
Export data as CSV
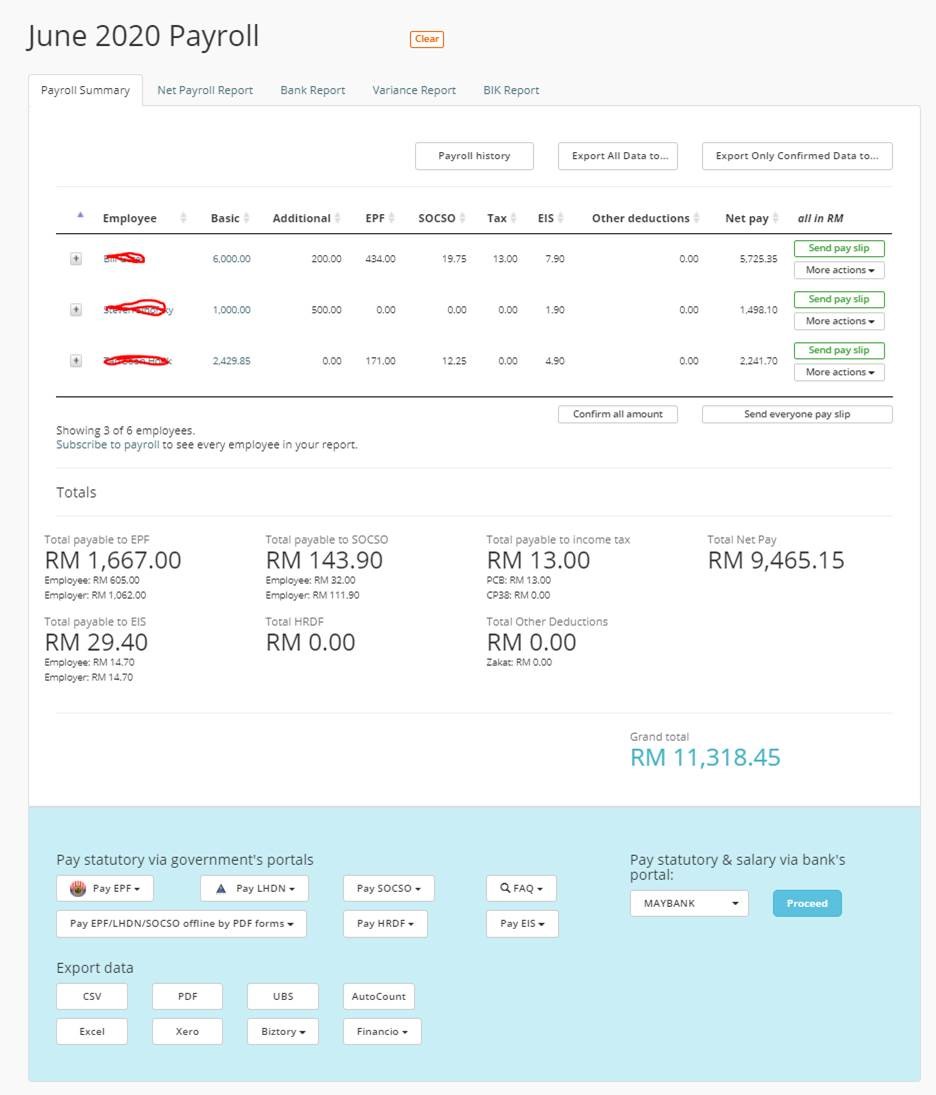pos(92,996)
